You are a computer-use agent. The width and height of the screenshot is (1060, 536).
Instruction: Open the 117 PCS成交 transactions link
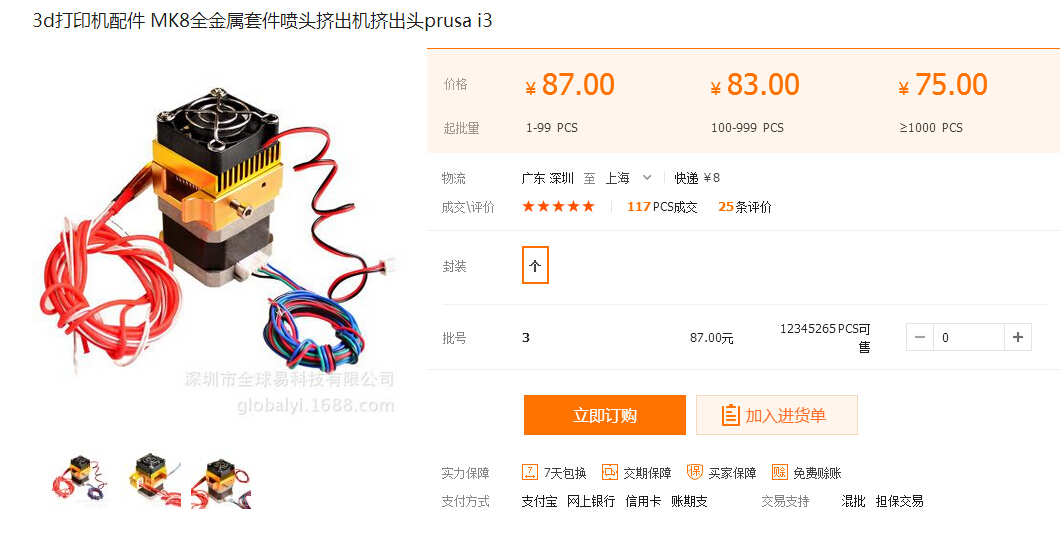coord(662,207)
